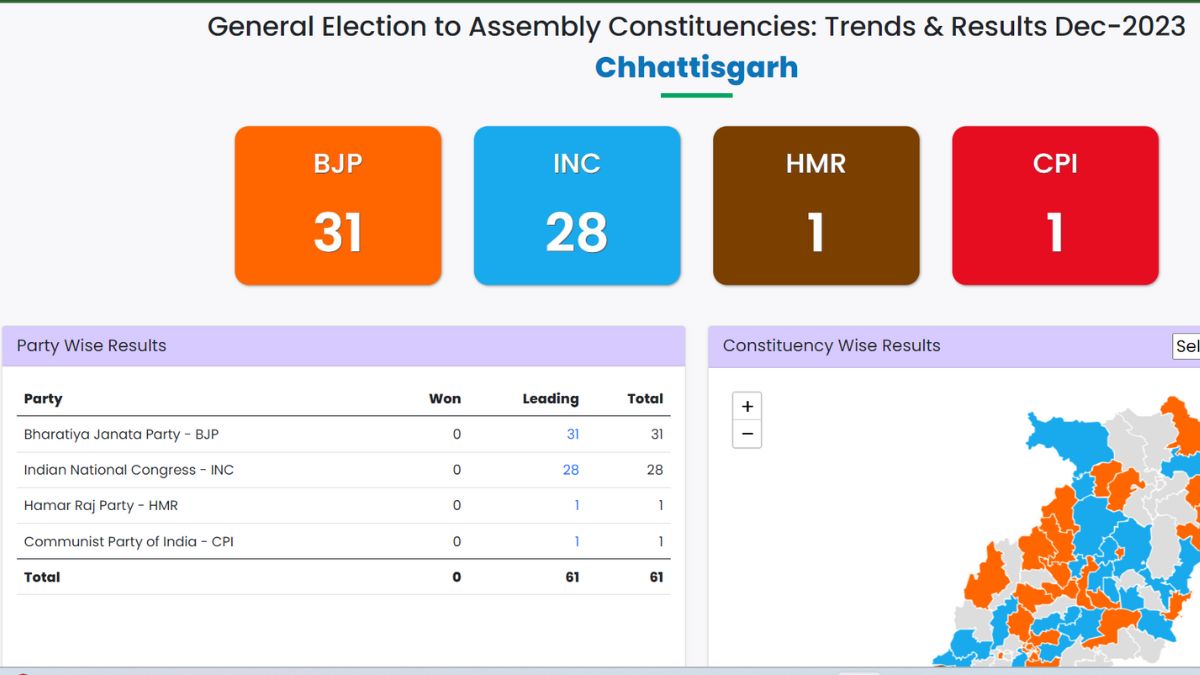Open the constituency Select dropdown

(x=1186, y=346)
